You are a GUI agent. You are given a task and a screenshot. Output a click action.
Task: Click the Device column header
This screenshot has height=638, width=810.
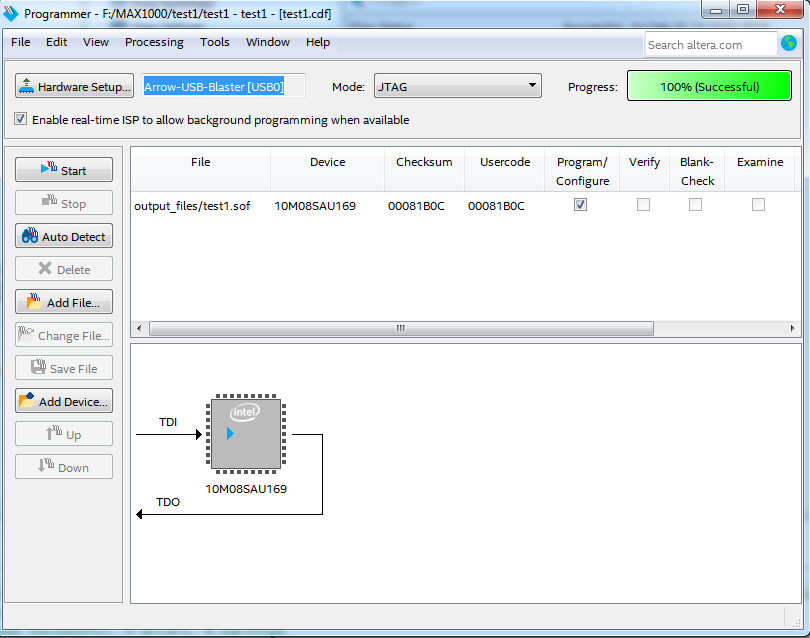click(x=328, y=170)
